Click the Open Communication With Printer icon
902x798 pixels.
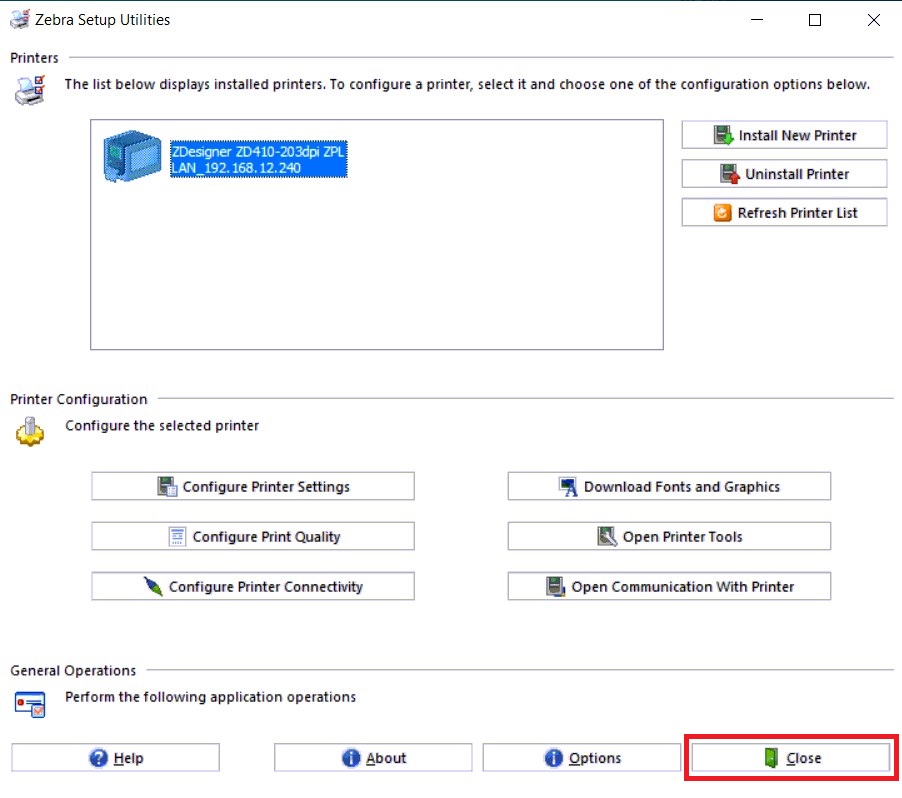(x=555, y=587)
